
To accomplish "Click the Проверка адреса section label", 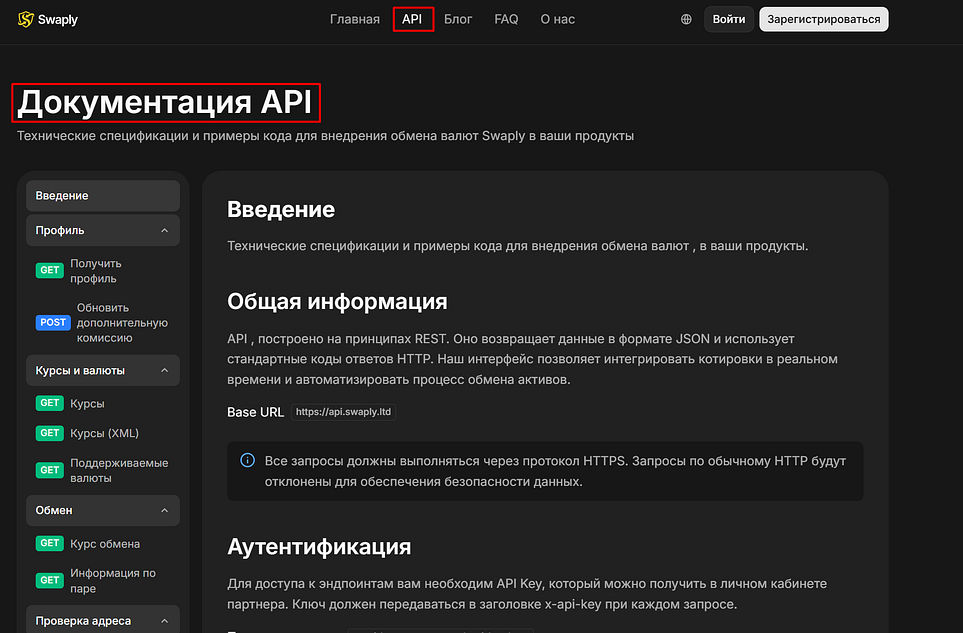I will pyautogui.click(x=83, y=621).
